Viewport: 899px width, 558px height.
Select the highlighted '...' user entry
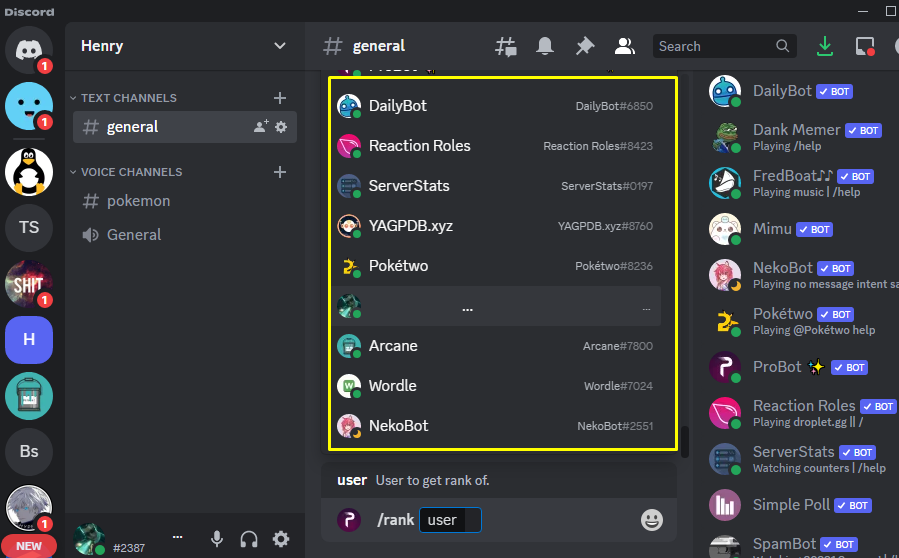(x=496, y=306)
